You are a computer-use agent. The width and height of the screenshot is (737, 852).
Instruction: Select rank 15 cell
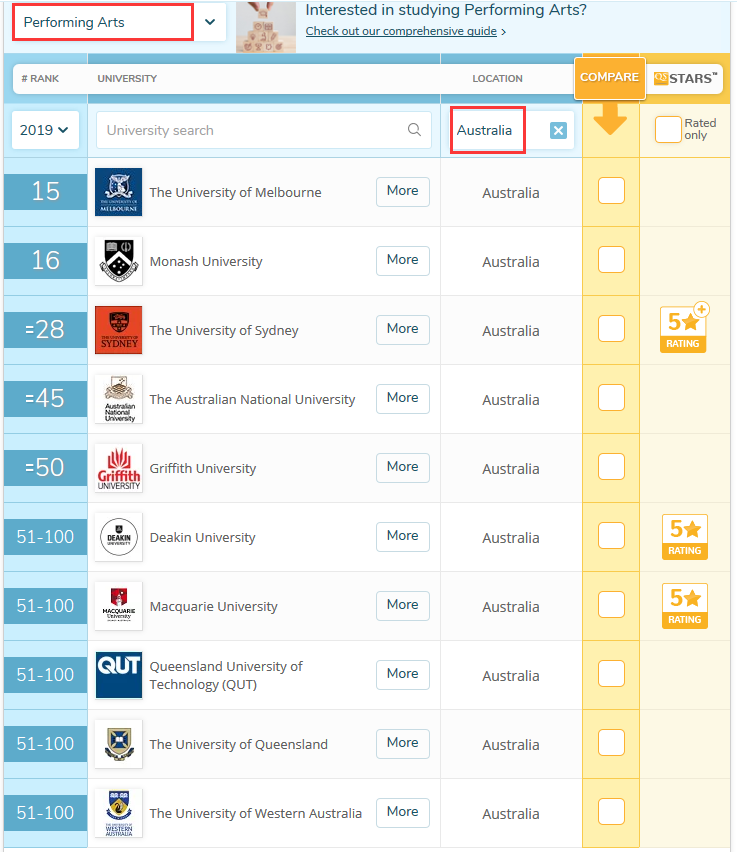pyautogui.click(x=45, y=191)
